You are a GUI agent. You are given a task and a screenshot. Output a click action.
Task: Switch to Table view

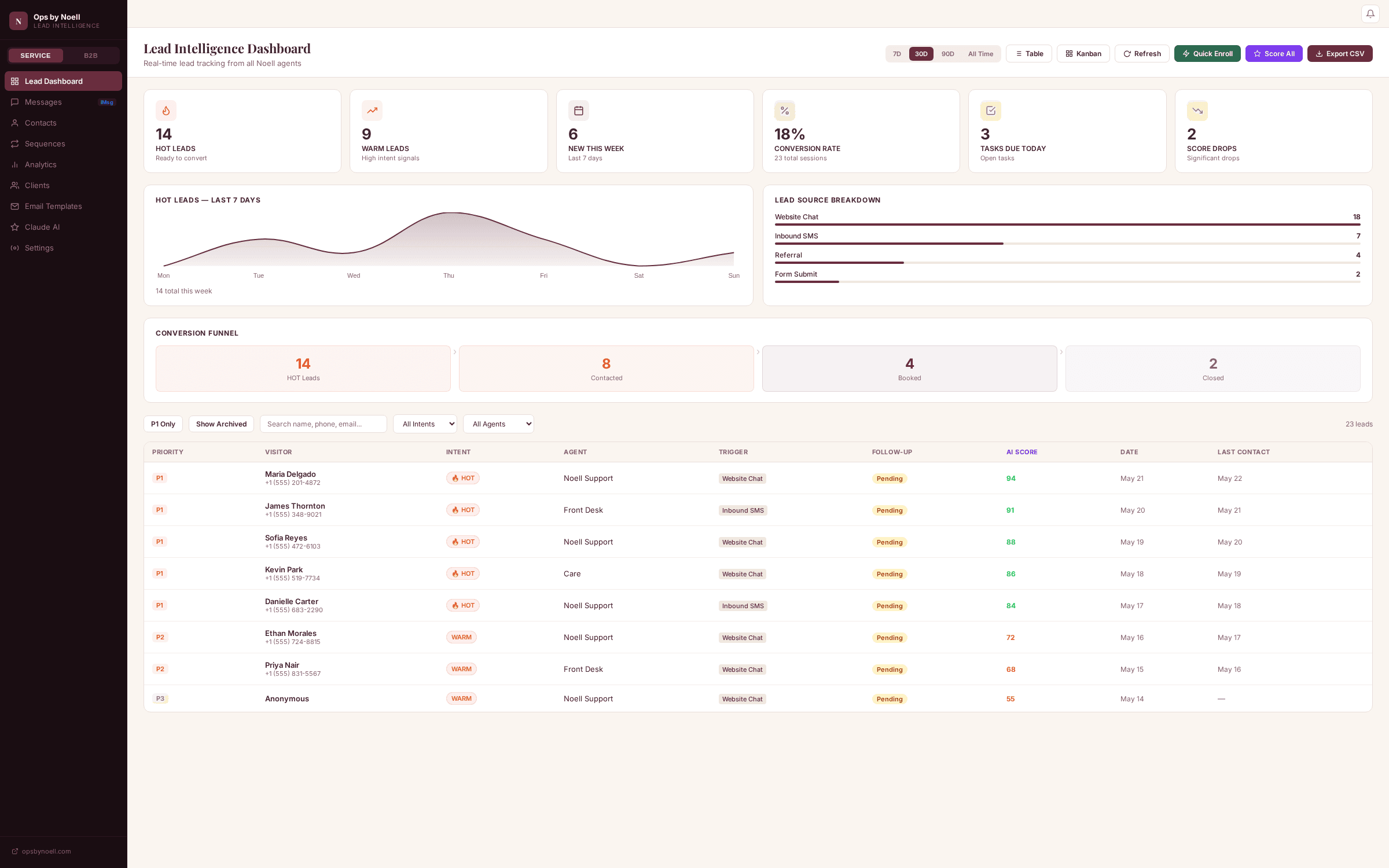point(1029,54)
